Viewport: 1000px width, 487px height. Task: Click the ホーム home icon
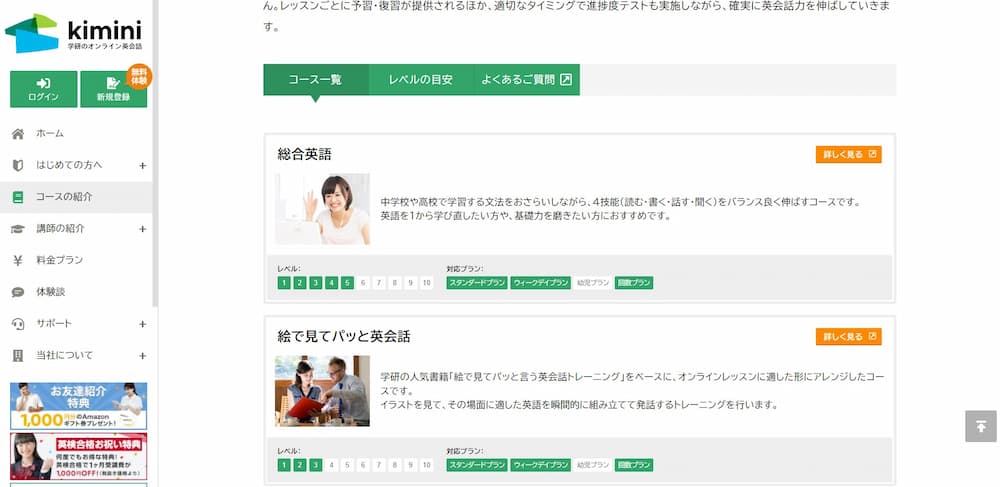(x=18, y=134)
